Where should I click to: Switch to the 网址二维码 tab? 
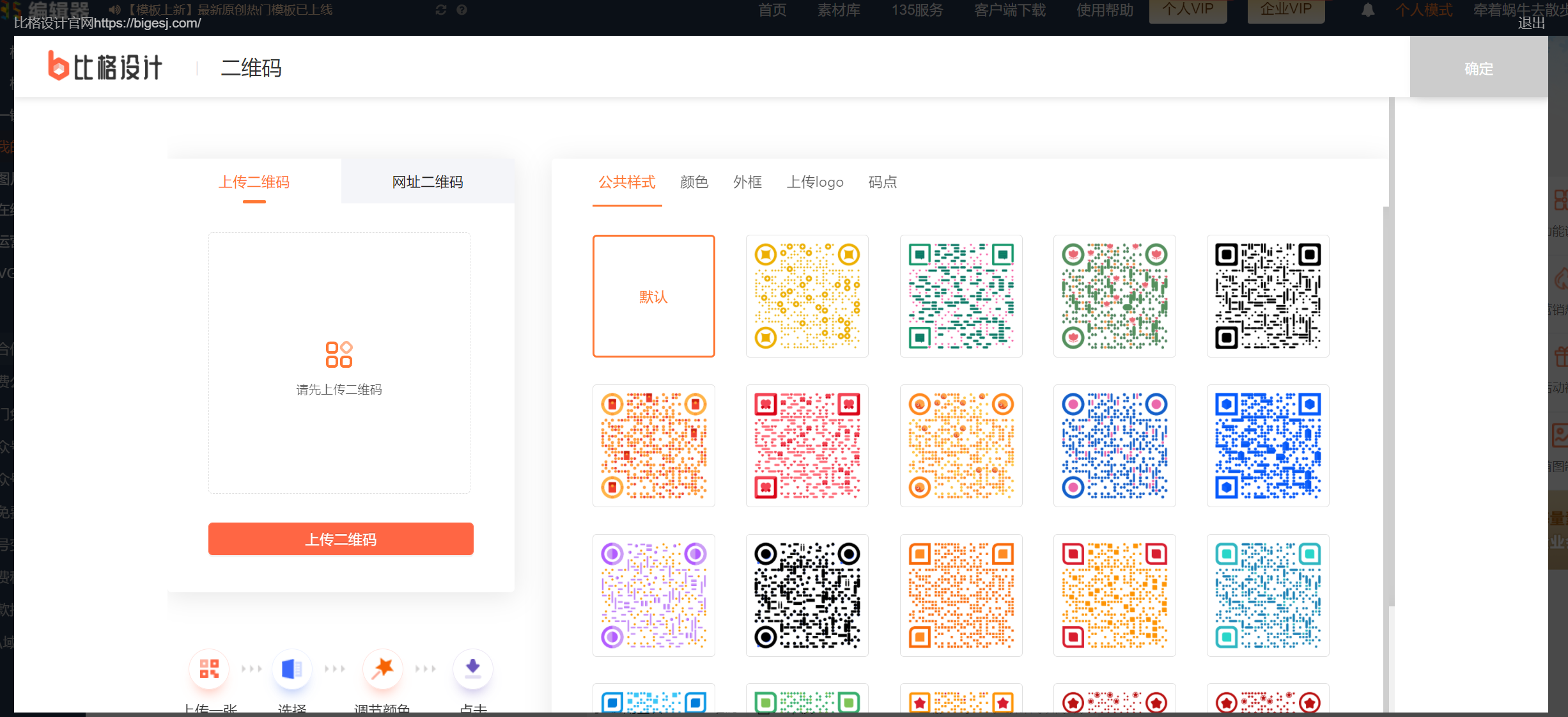coord(428,182)
